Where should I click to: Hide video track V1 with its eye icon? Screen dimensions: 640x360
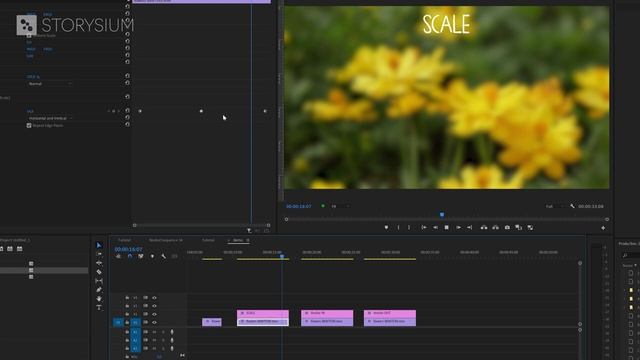click(154, 322)
